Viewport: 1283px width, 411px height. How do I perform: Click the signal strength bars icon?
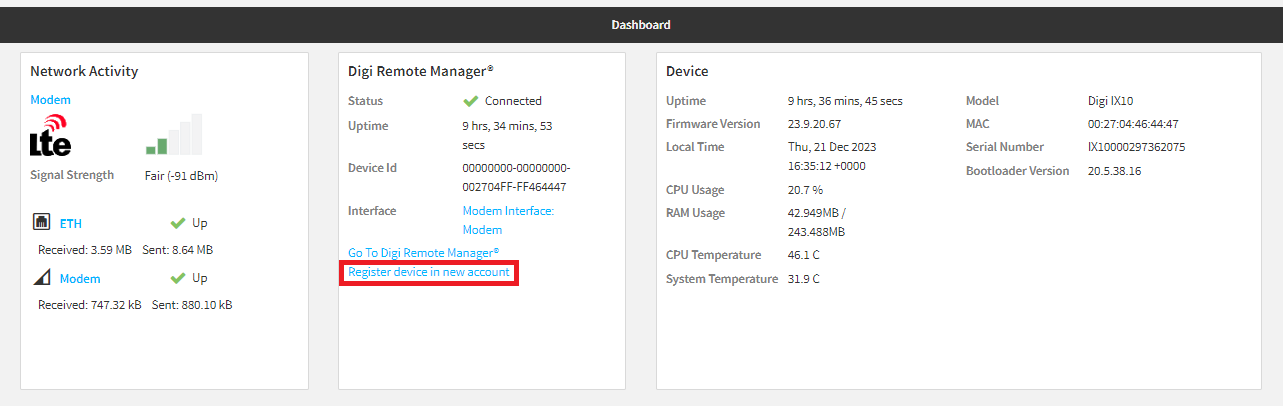coord(174,133)
